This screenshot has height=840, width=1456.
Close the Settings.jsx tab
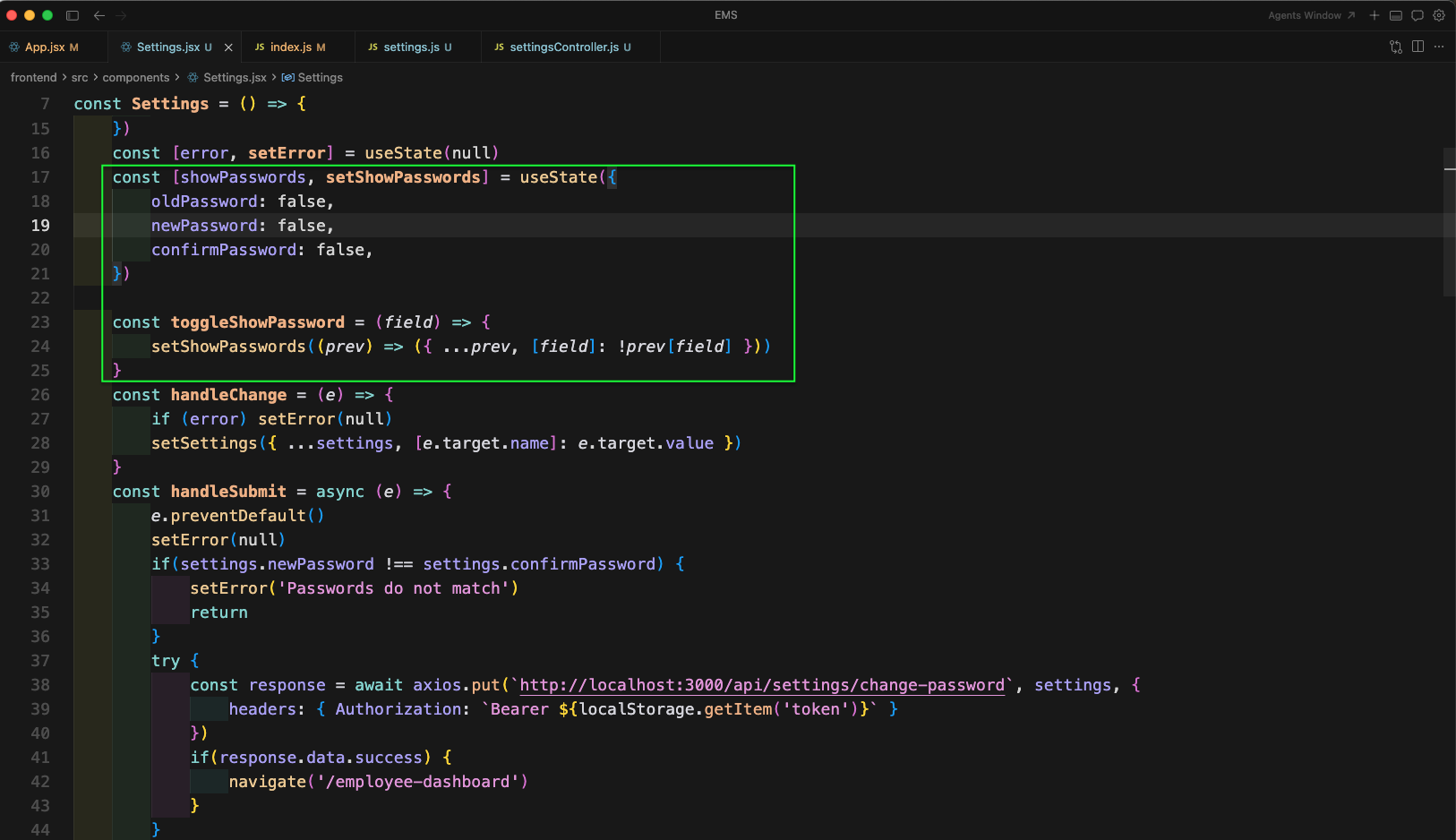tap(228, 47)
